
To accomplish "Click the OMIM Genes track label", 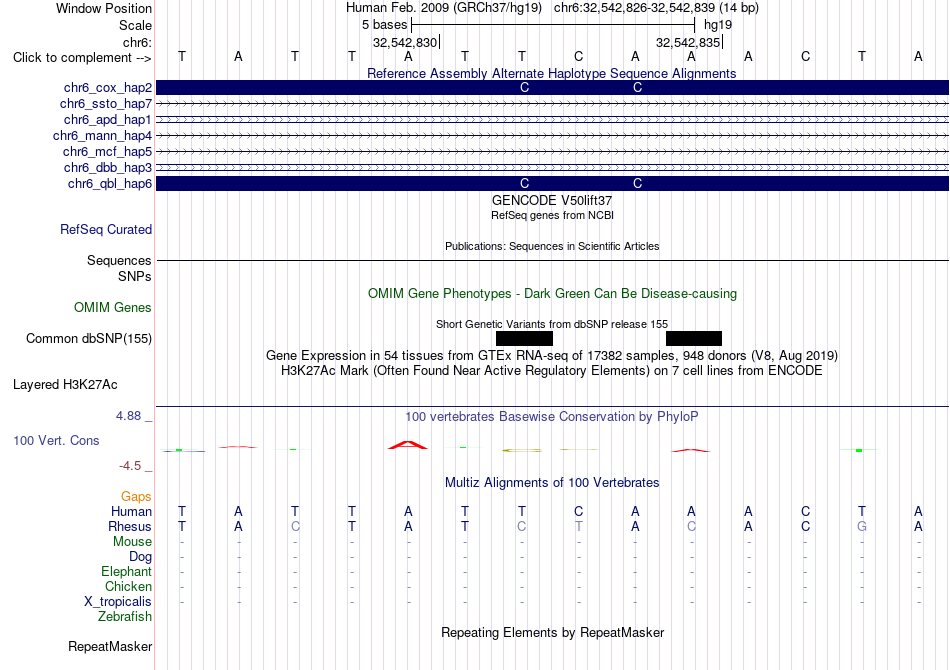I will pos(113,308).
